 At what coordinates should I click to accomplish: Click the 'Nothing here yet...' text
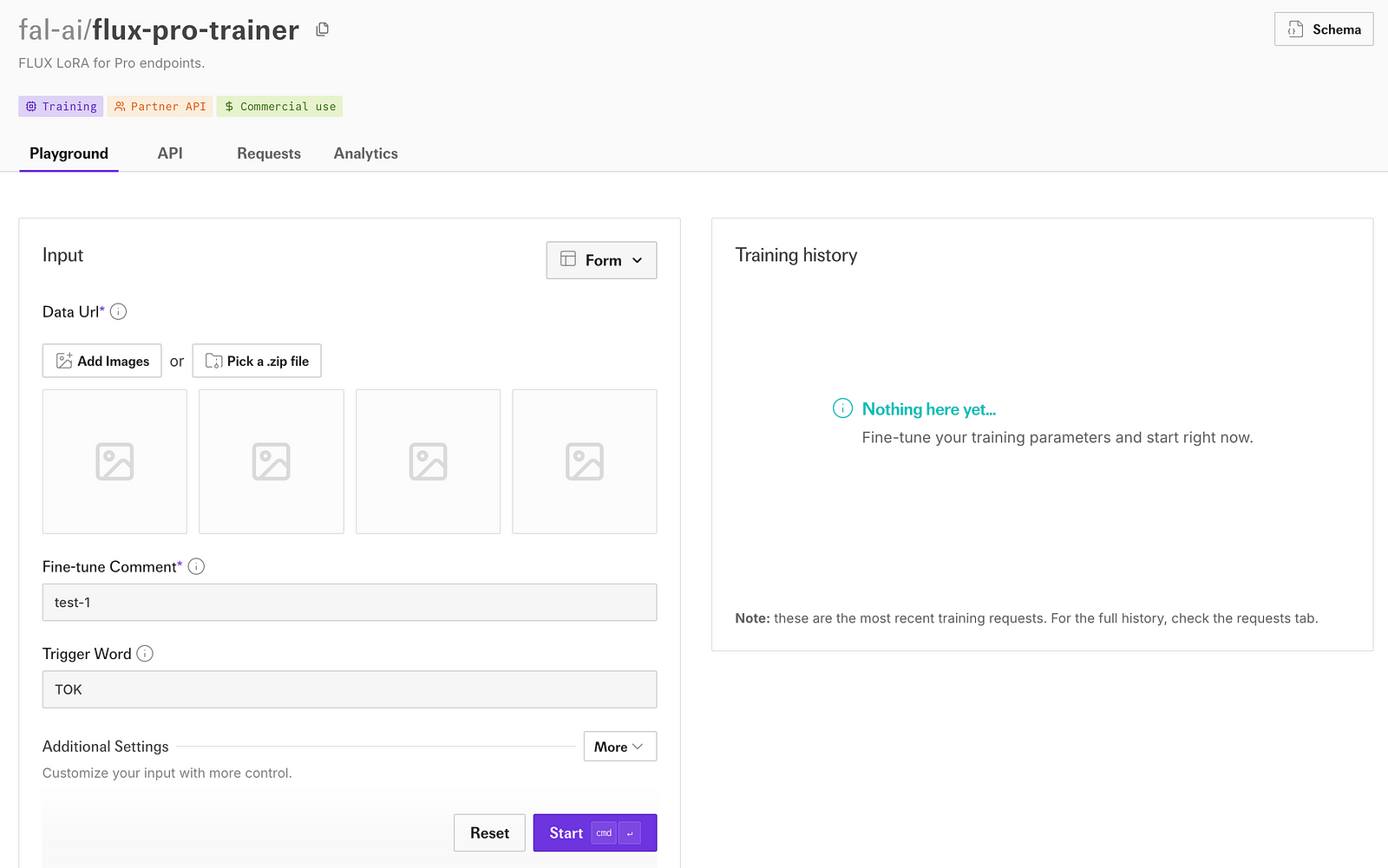[929, 409]
